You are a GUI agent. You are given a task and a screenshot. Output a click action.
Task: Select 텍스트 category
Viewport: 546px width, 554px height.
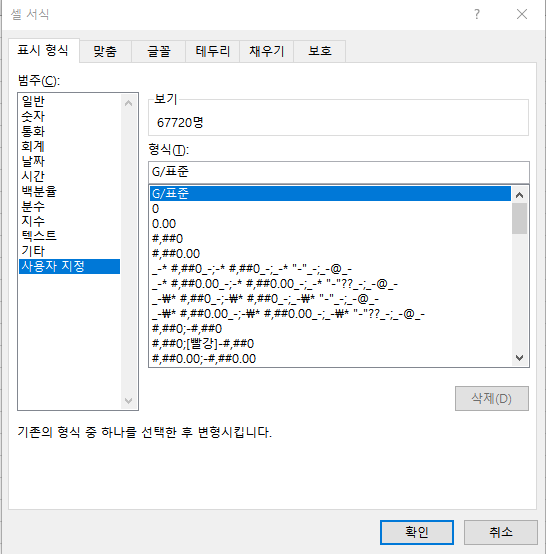click(69, 236)
